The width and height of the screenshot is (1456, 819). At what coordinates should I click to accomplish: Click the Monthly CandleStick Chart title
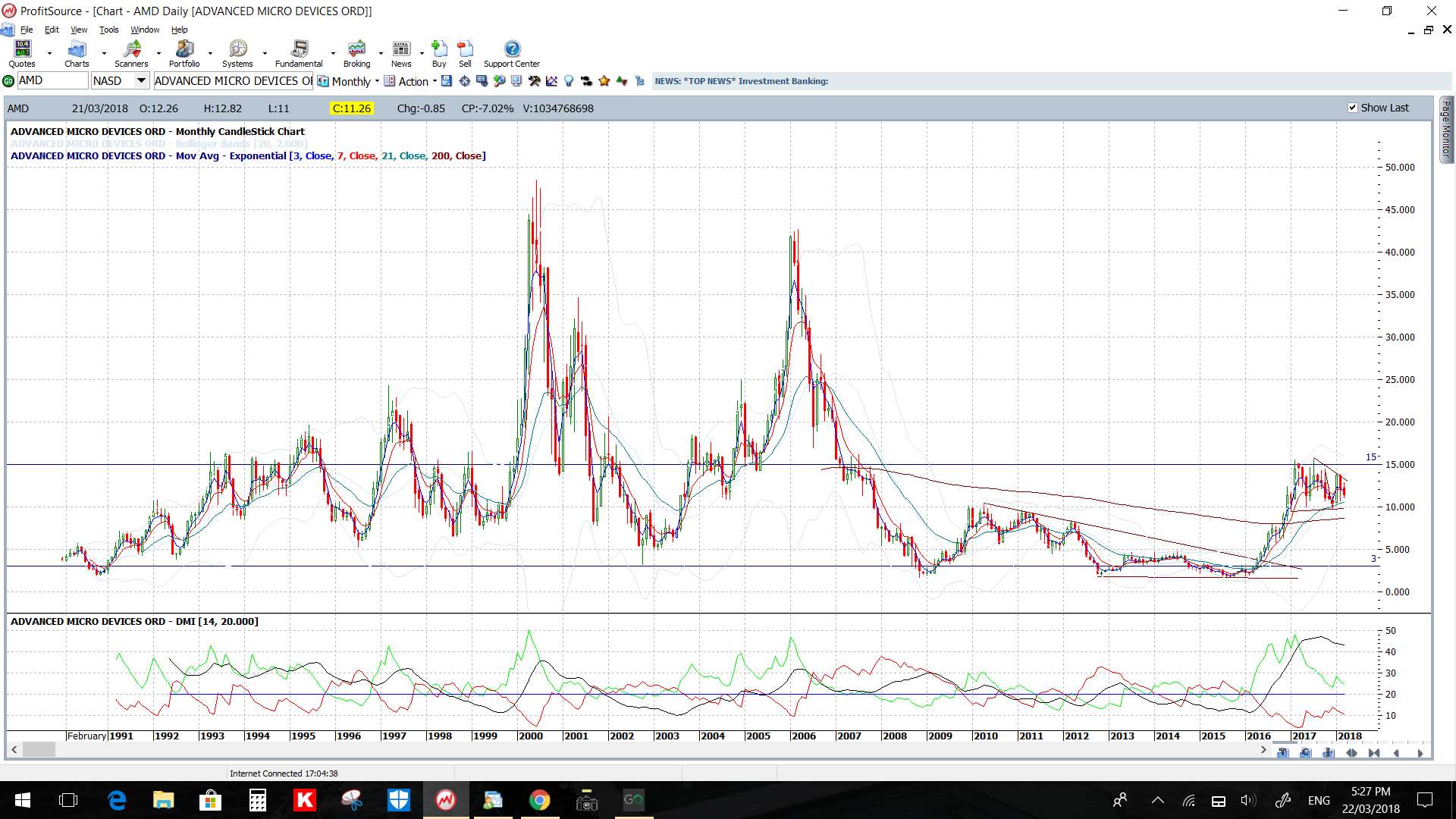(157, 131)
